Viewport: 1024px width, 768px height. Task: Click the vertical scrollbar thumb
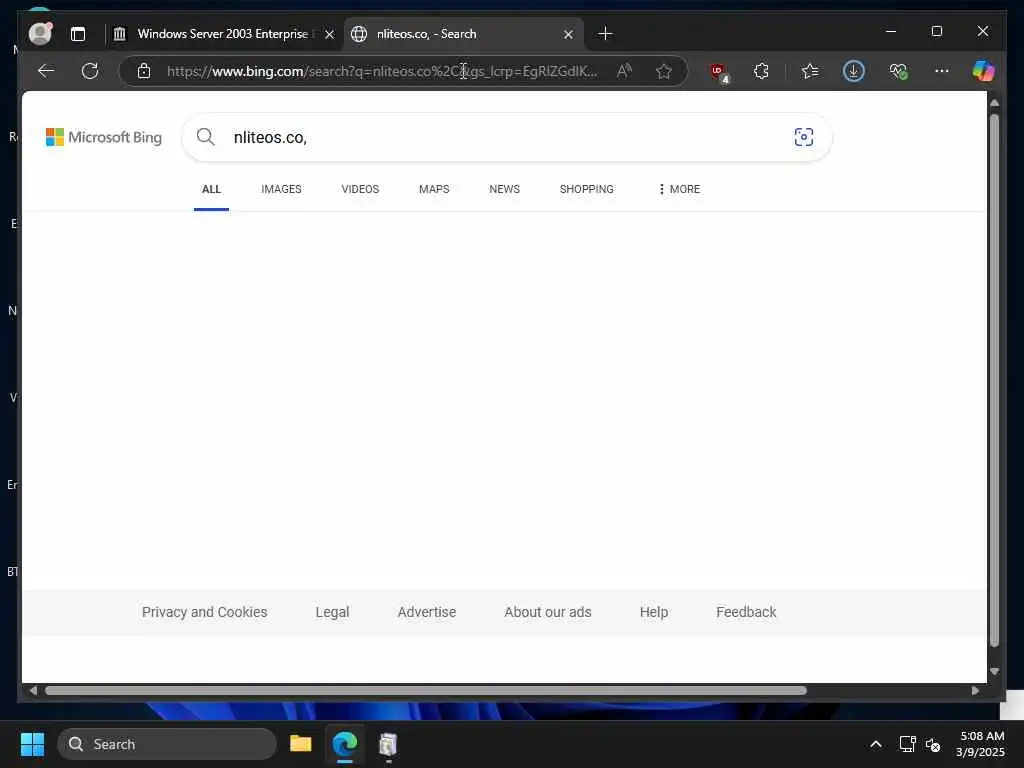(x=994, y=381)
